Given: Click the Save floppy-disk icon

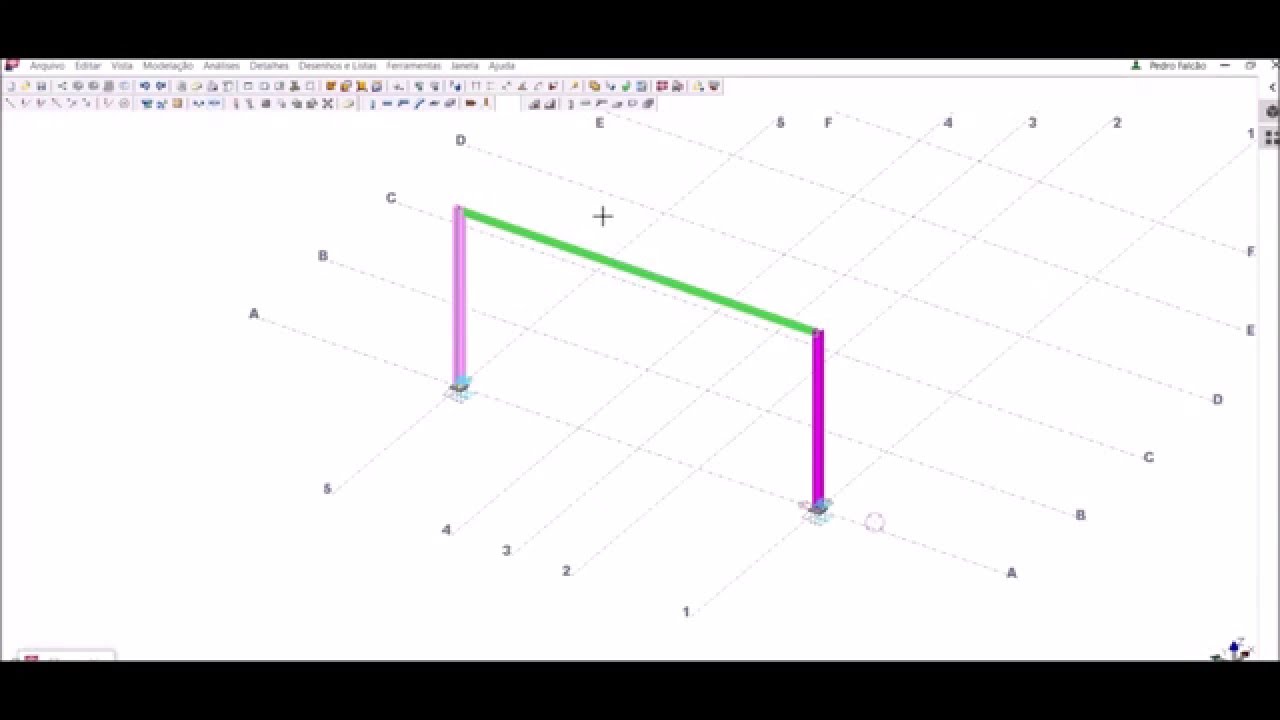Looking at the screenshot, I should coord(41,87).
